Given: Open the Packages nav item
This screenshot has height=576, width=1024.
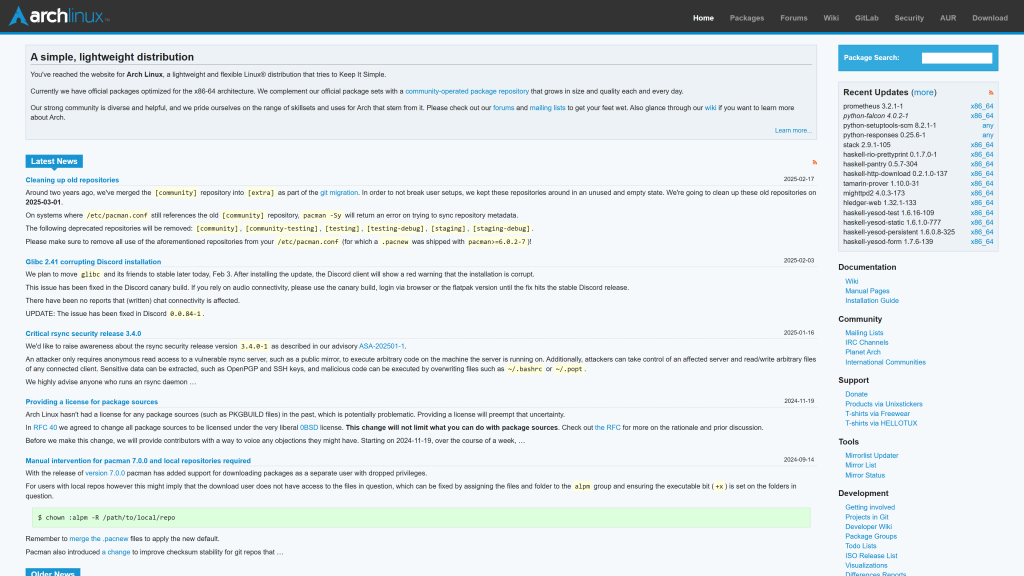Looking at the screenshot, I should coord(746,18).
